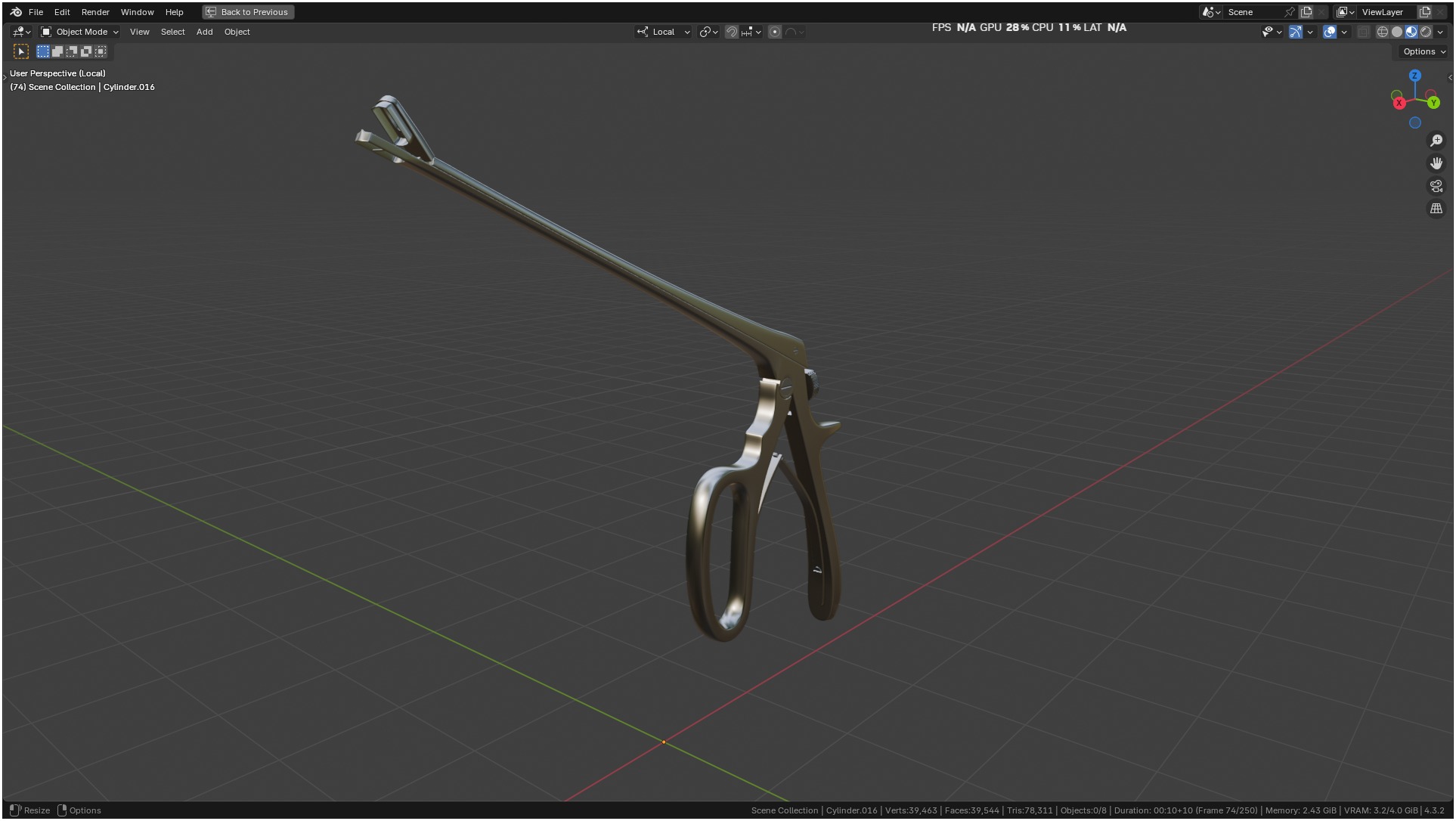Switch to Wireframe shading
The image size is (1456, 821).
pyautogui.click(x=1383, y=32)
